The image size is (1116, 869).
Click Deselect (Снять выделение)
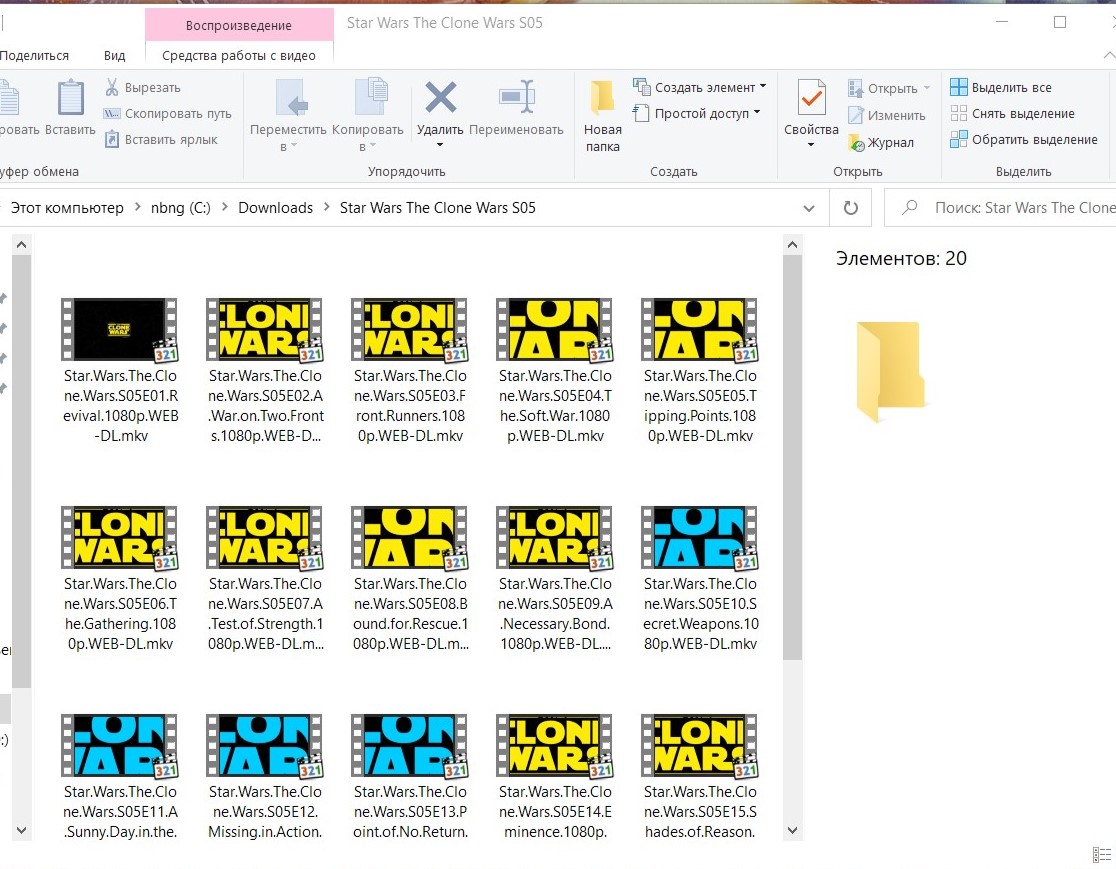point(1012,113)
